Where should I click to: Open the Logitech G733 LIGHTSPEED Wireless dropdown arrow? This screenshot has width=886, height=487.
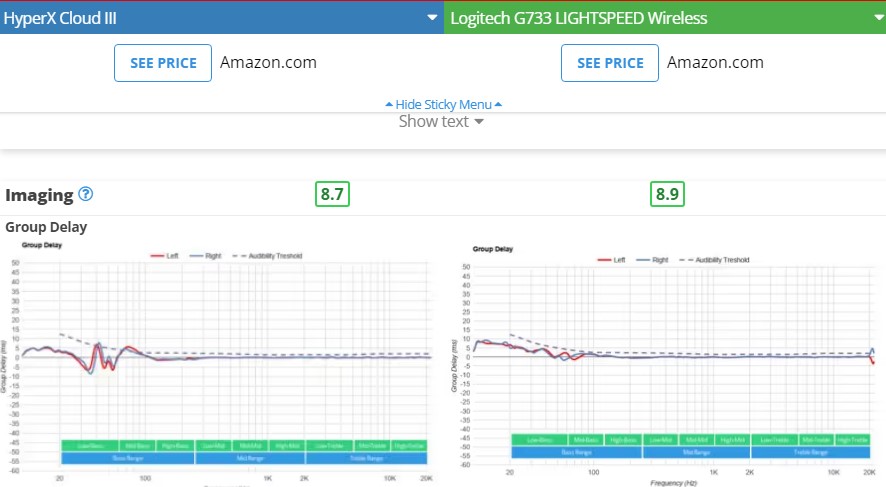[x=879, y=18]
